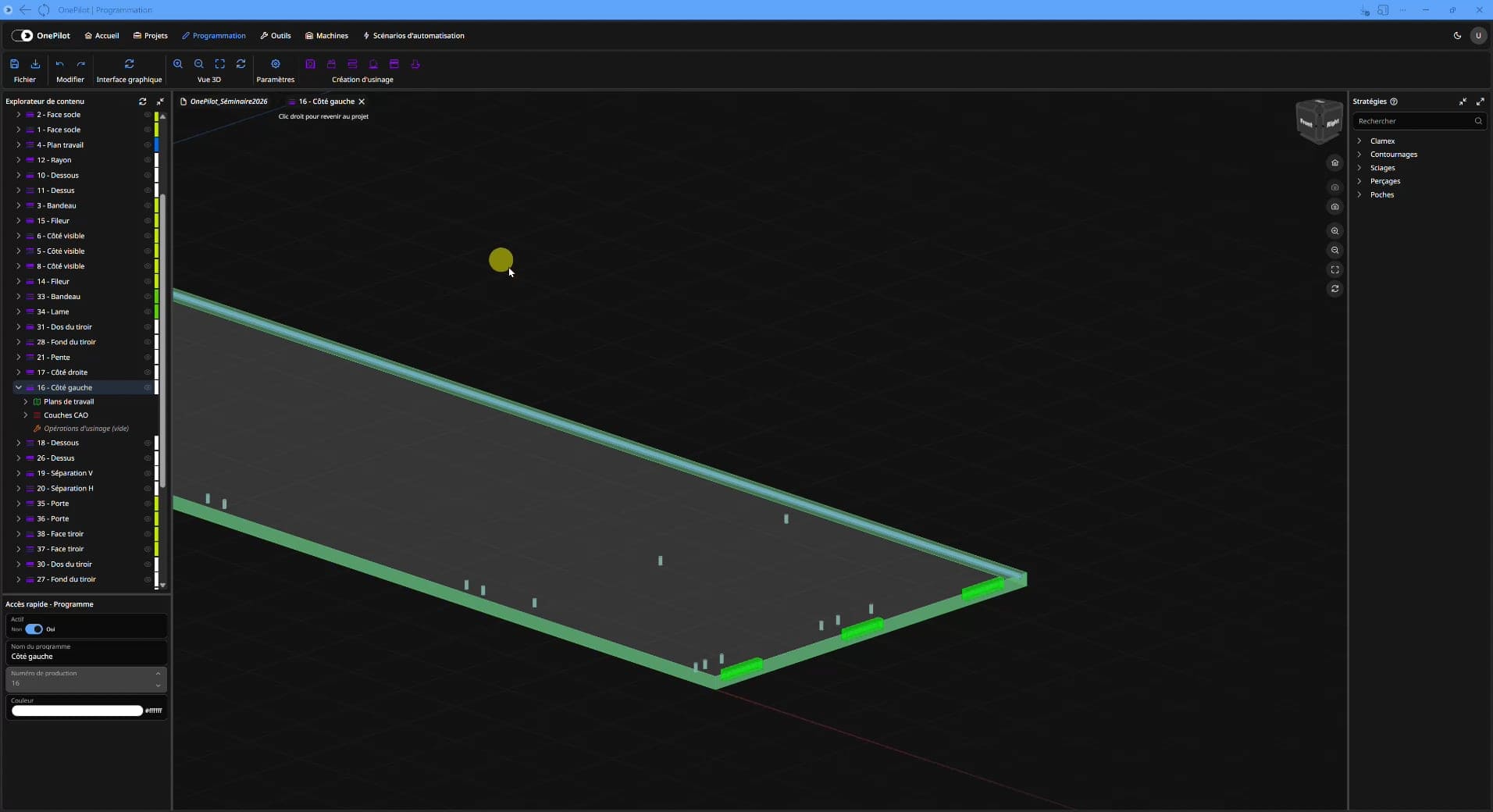Screen dimensions: 1493x812
Task: Zoom in with viewport side magnifier
Action: pyautogui.click(x=1334, y=231)
